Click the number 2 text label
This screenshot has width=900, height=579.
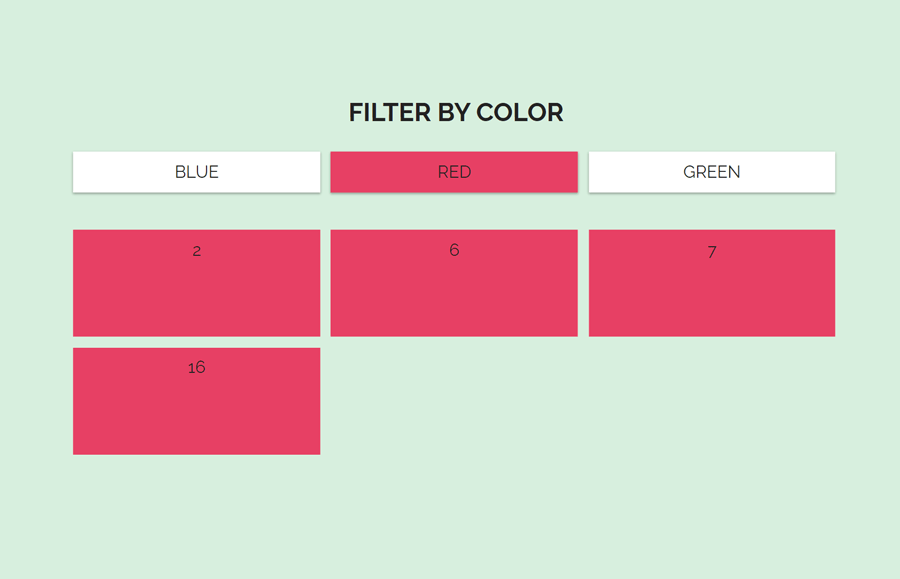[x=196, y=250]
